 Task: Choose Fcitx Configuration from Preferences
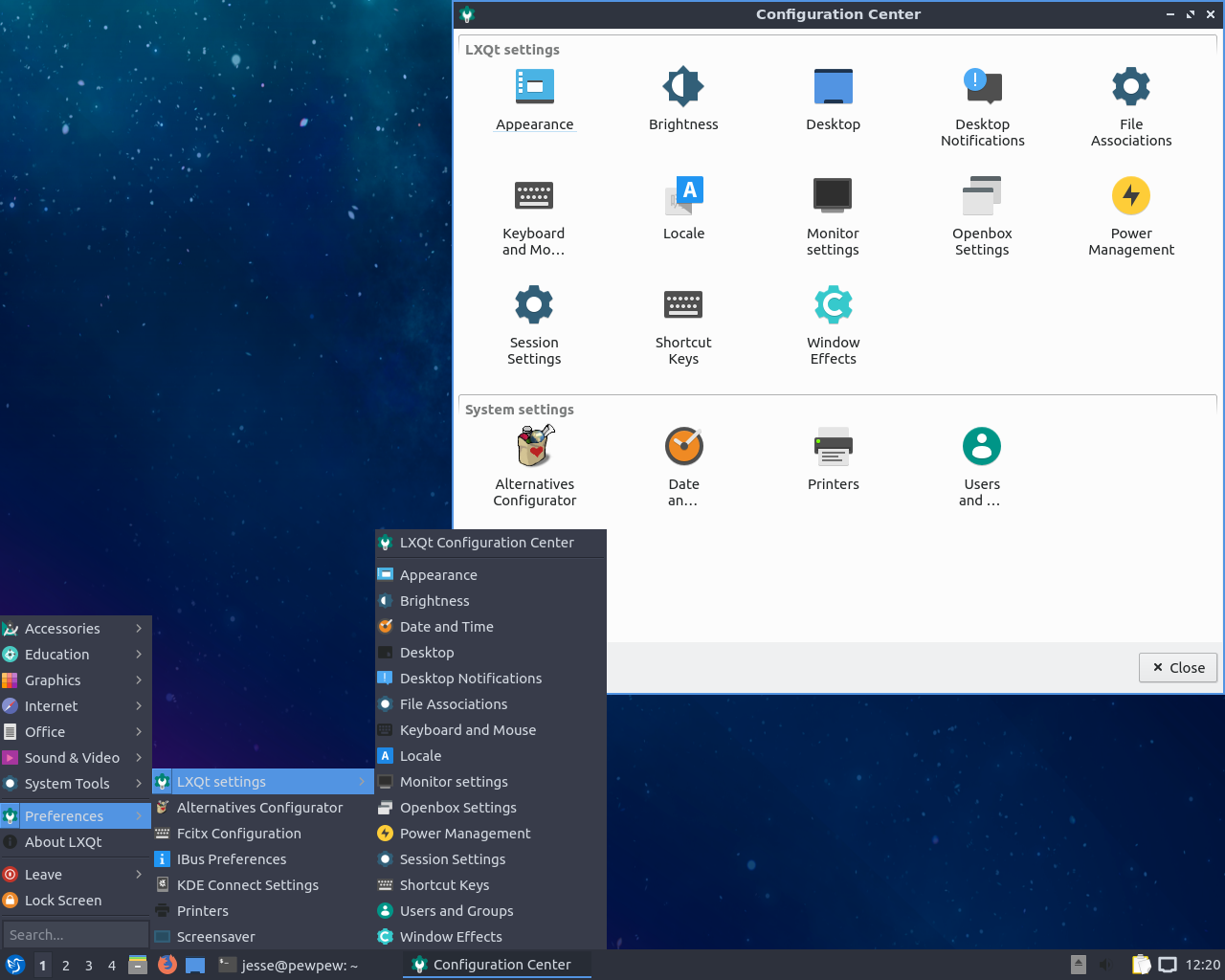click(x=263, y=834)
